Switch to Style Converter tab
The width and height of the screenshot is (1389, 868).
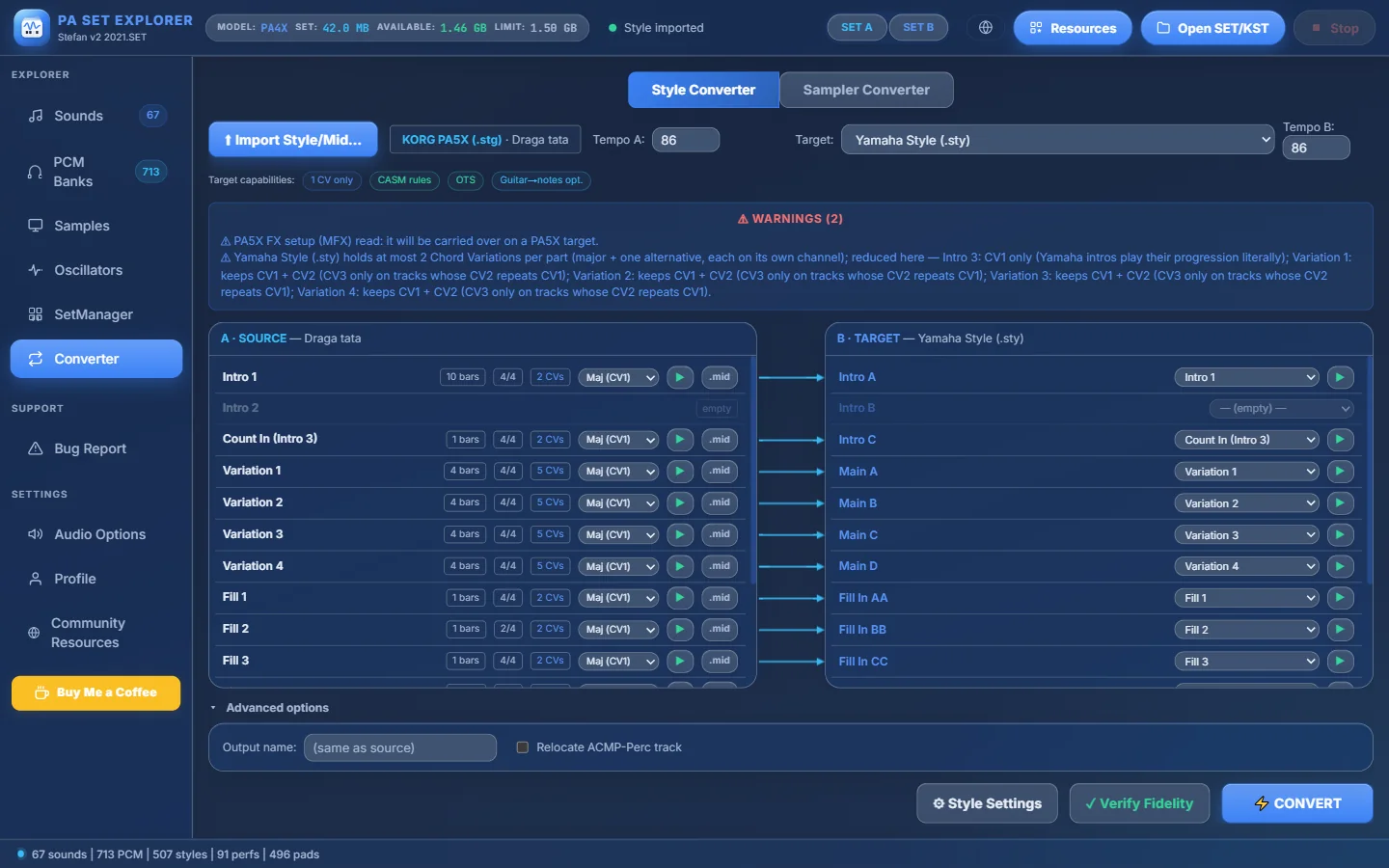pos(703,90)
